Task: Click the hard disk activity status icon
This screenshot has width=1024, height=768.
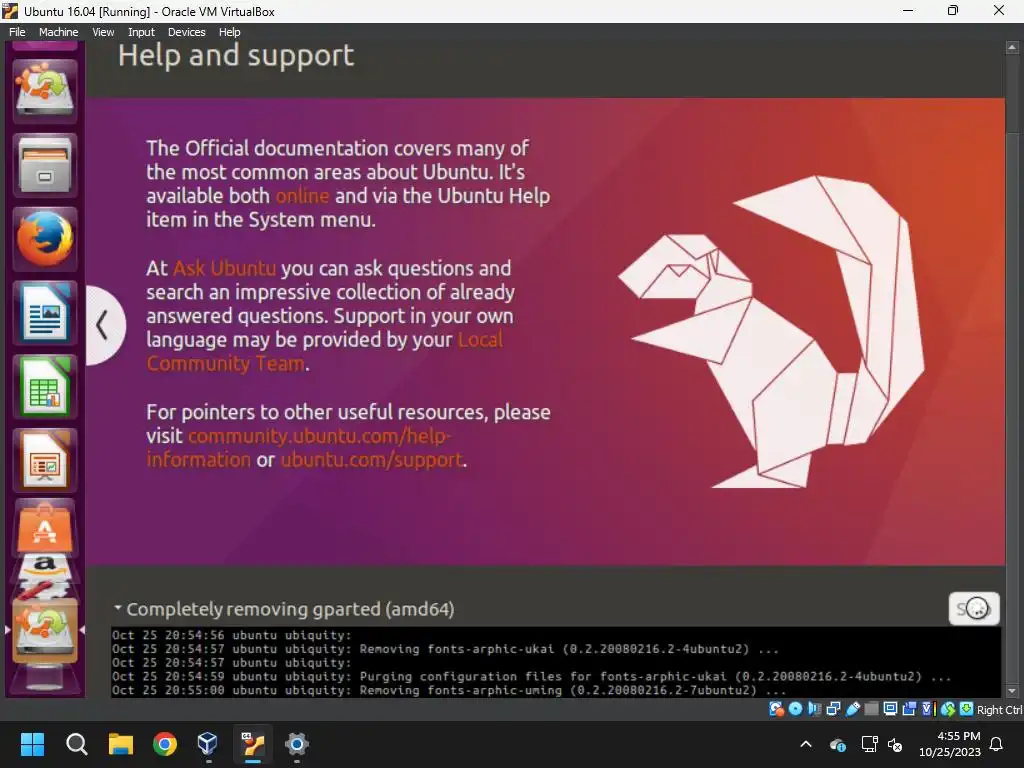Action: pyautogui.click(x=776, y=709)
